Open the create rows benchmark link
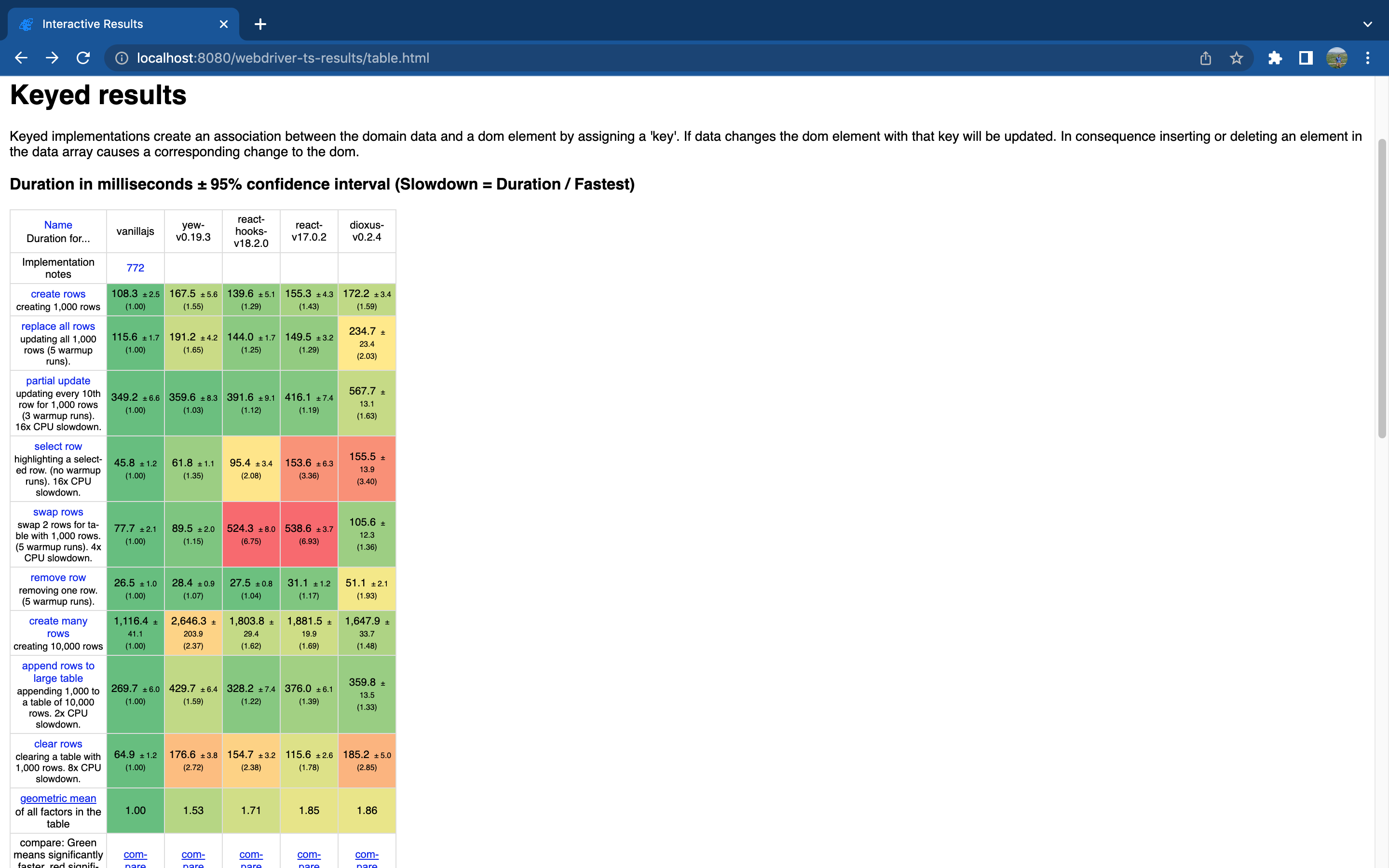This screenshot has height=868, width=1389. tap(57, 293)
